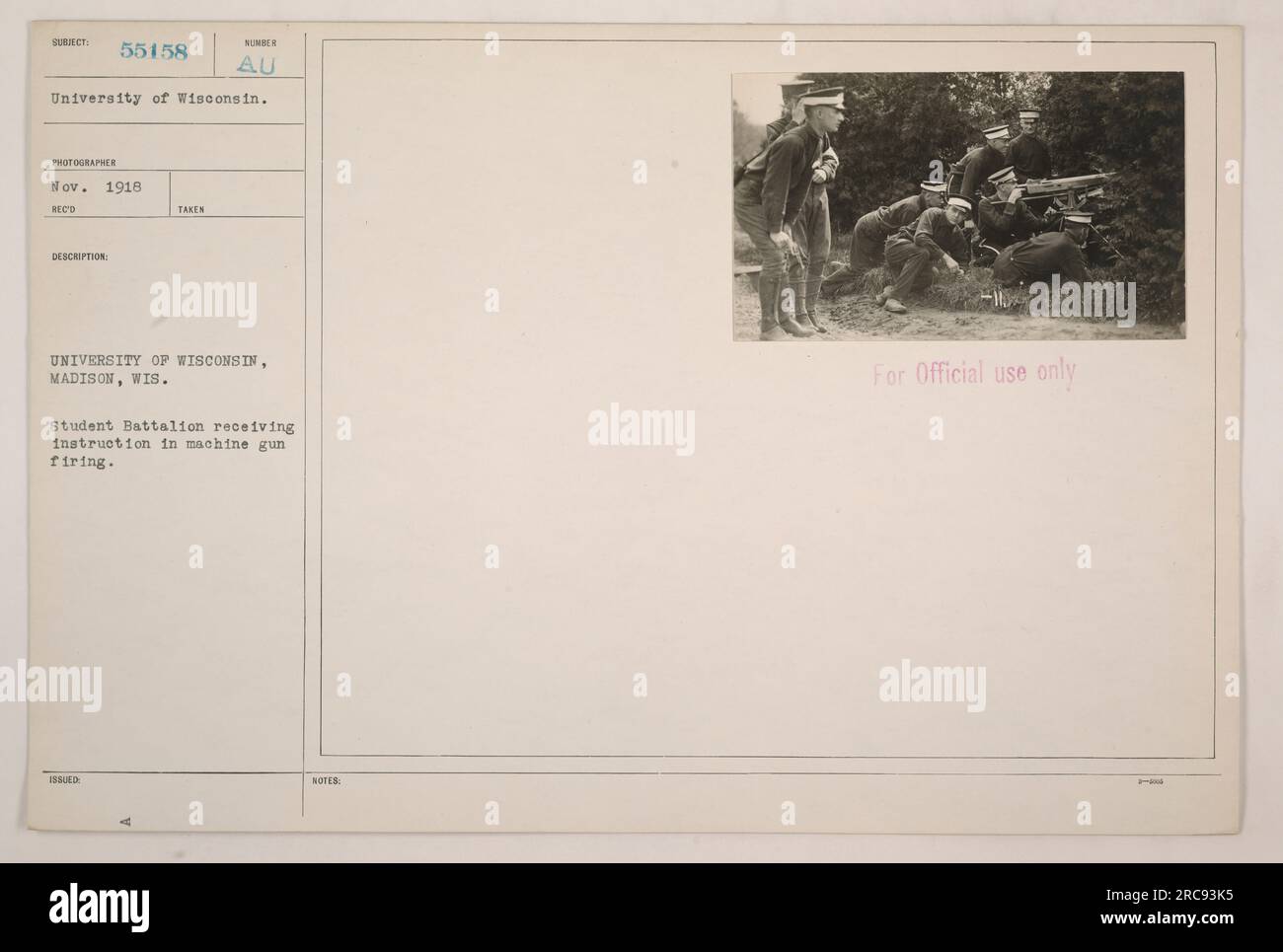Select the 'TAKEN' field label

[x=192, y=210]
